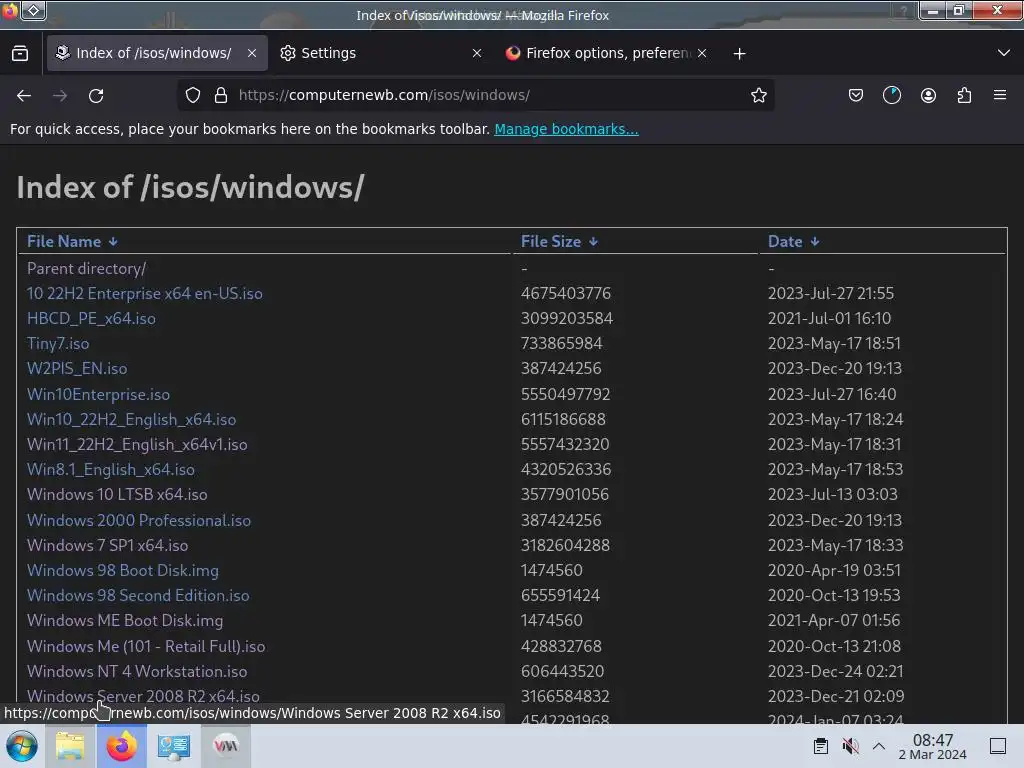Switch to the Settings tab
This screenshot has height=768, width=1024.
point(381,54)
